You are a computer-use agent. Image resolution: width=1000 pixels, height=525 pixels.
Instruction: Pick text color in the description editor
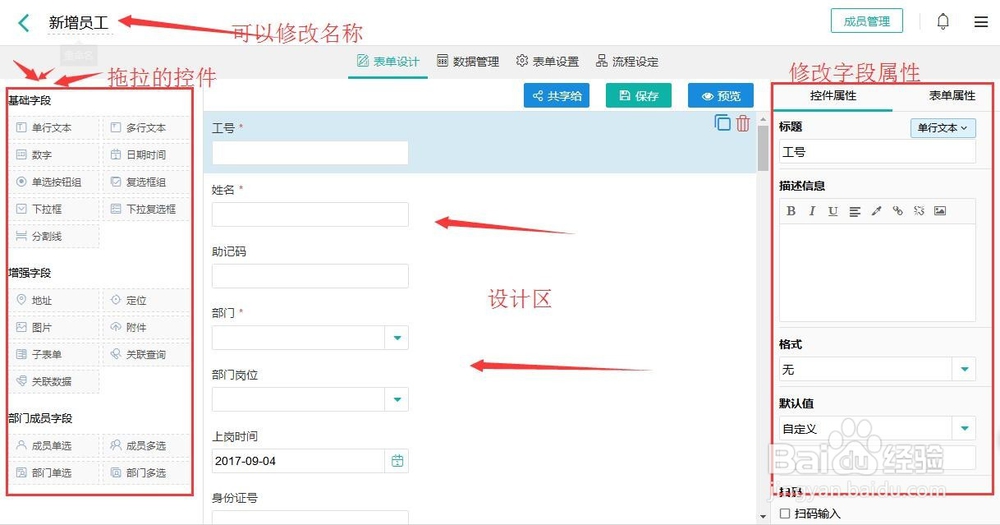pyautogui.click(x=876, y=211)
